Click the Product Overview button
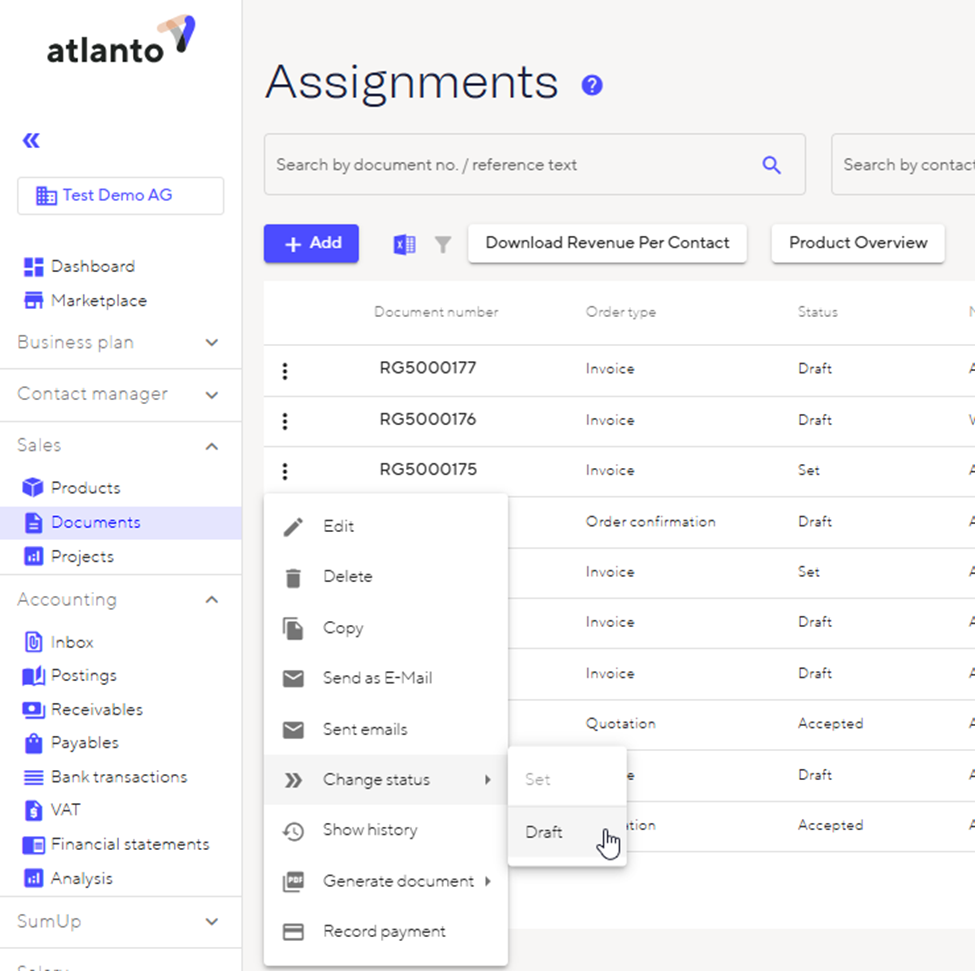This screenshot has width=975, height=971. [857, 243]
